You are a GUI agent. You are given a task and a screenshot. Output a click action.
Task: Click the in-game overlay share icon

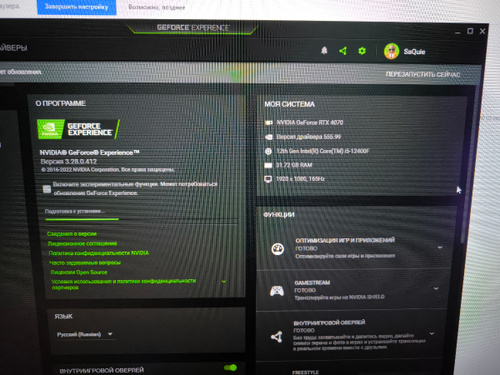276,337
